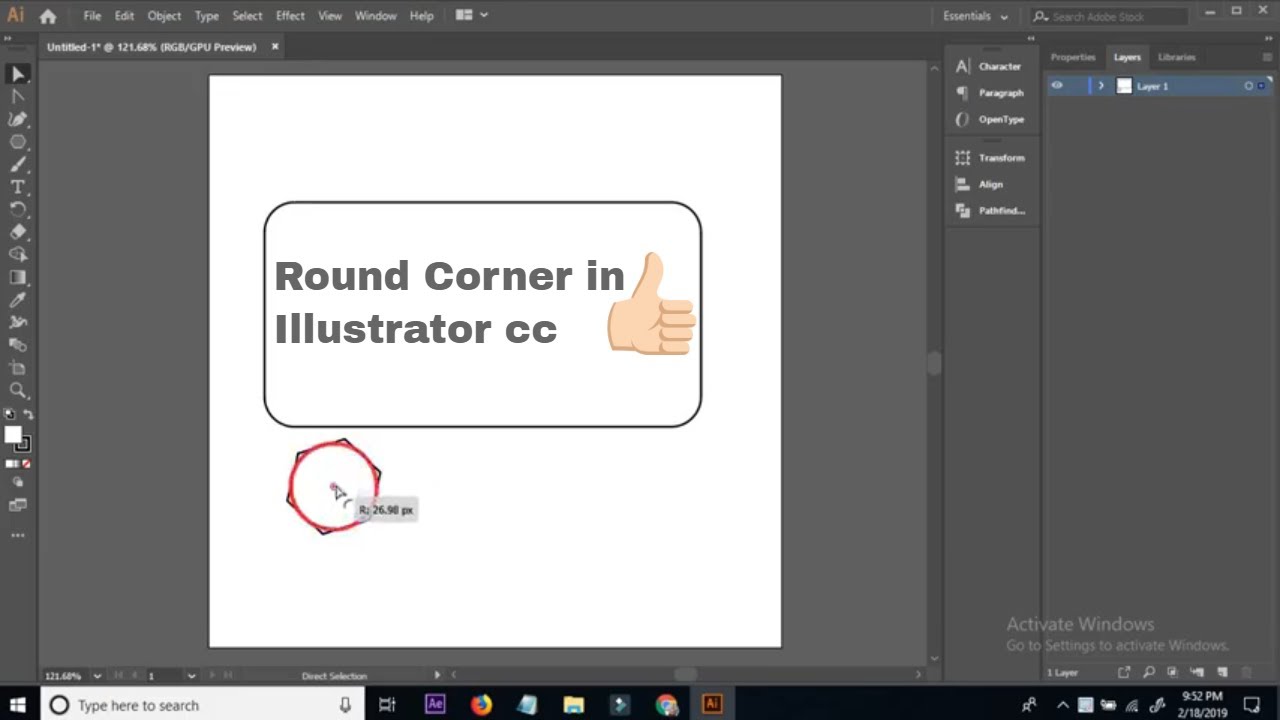Viewport: 1280px width, 720px height.
Task: Select the Gradient tool
Action: [x=17, y=277]
